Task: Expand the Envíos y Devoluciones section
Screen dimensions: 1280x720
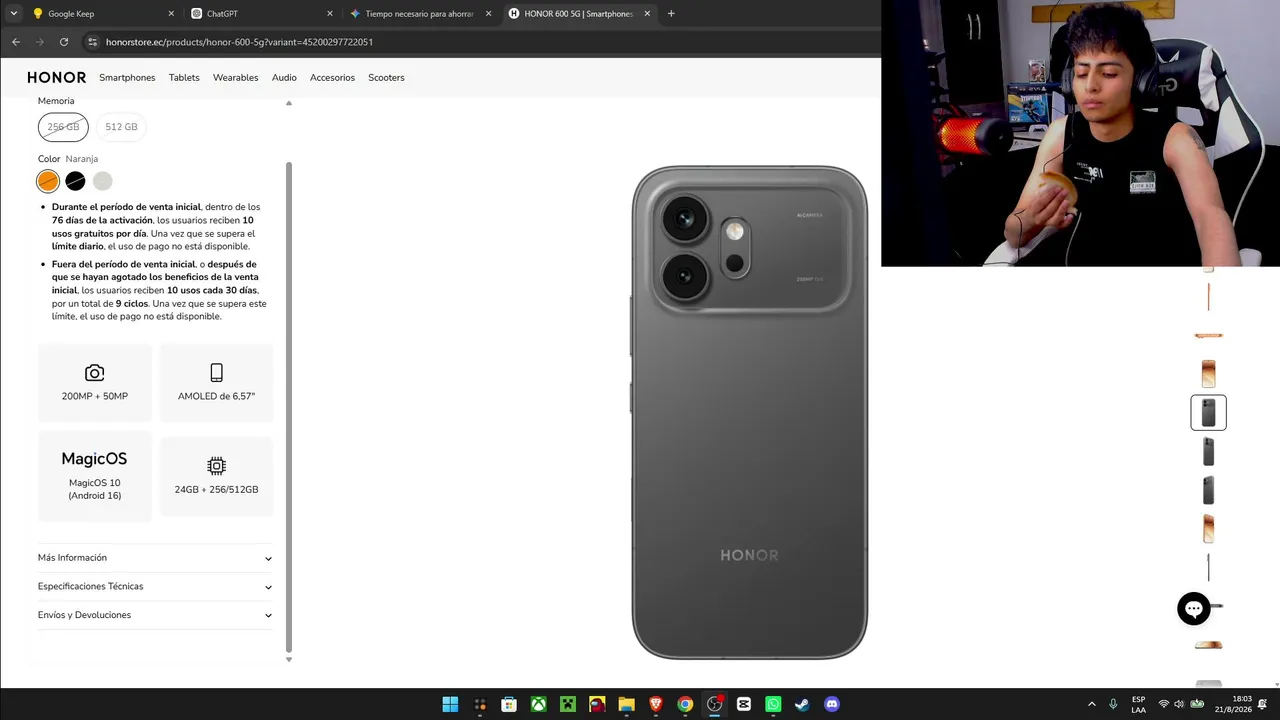Action: pos(155,615)
